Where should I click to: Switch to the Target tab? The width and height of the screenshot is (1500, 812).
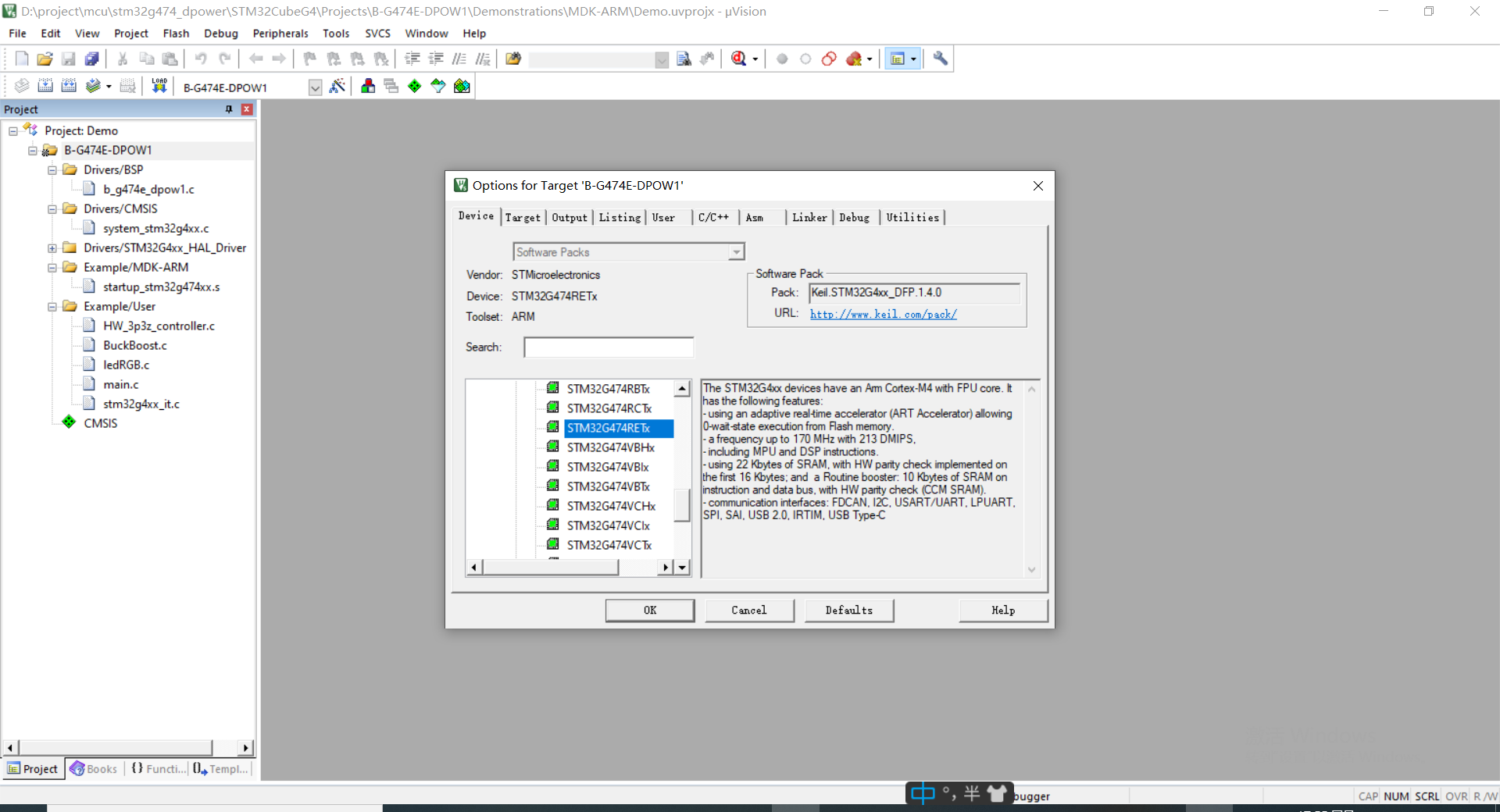click(x=523, y=218)
